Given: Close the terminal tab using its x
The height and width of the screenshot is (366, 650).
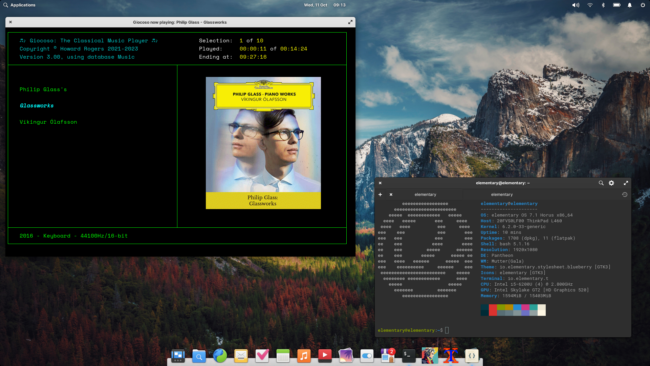Looking at the screenshot, I should (x=391, y=194).
